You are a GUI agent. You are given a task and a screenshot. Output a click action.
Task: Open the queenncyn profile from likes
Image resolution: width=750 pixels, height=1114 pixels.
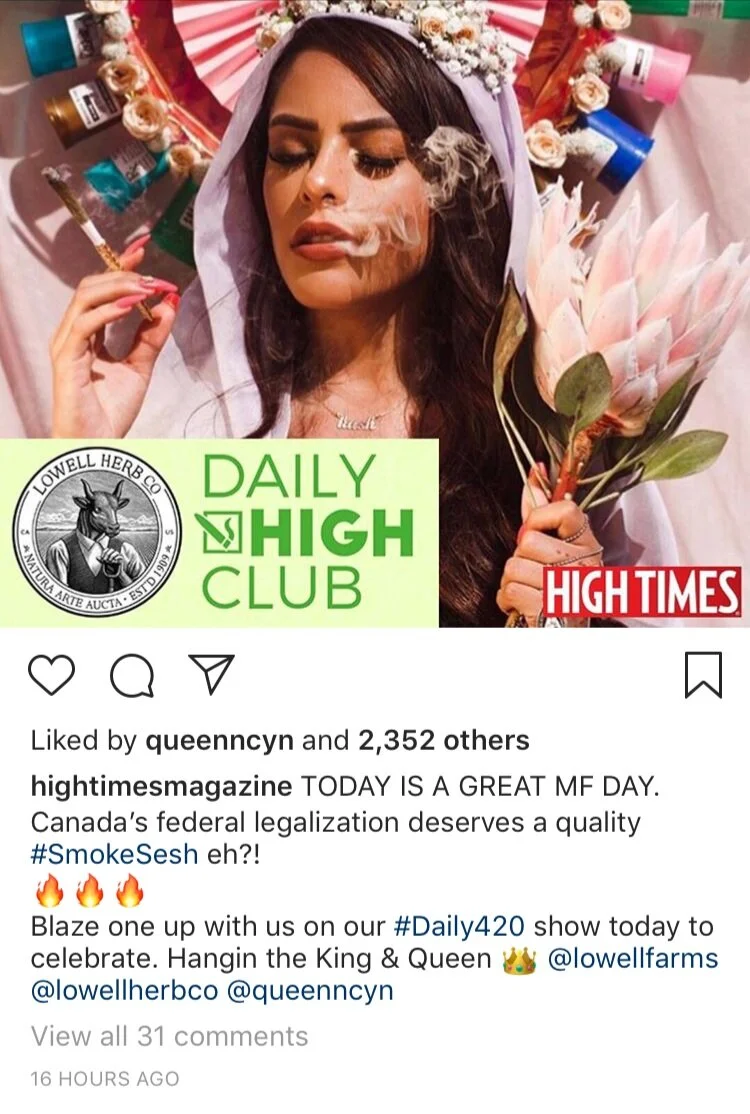[x=219, y=740]
